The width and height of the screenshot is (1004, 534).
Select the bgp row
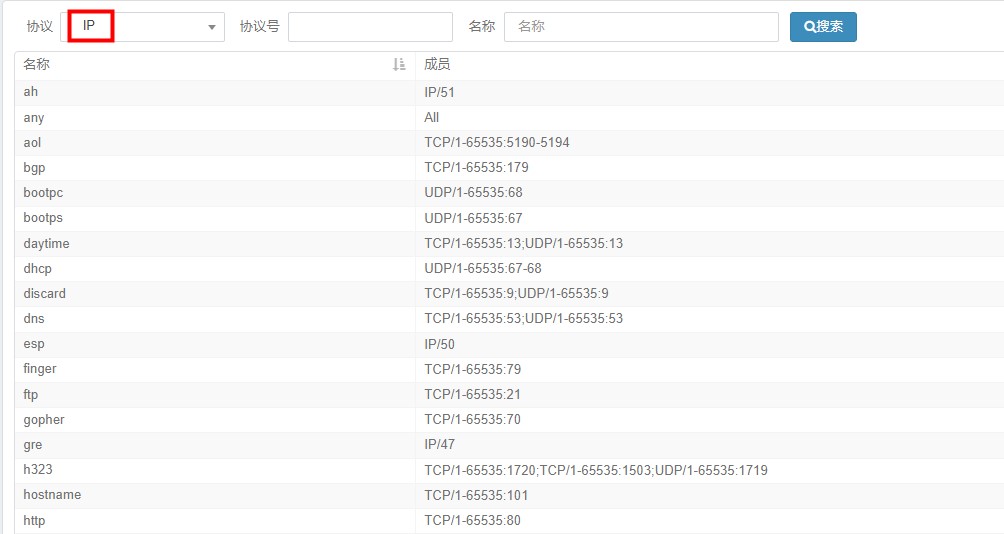click(509, 168)
